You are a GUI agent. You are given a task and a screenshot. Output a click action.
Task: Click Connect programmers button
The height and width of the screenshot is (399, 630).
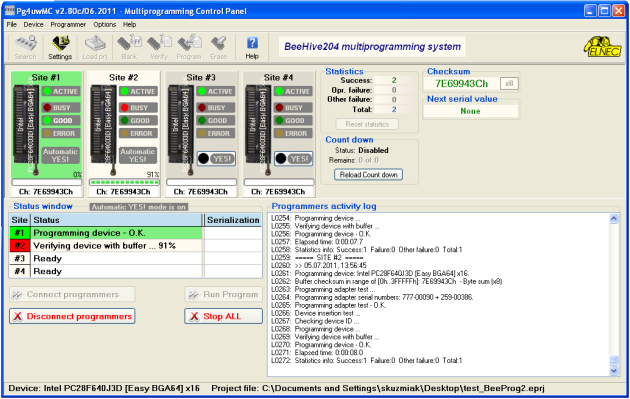click(72, 295)
